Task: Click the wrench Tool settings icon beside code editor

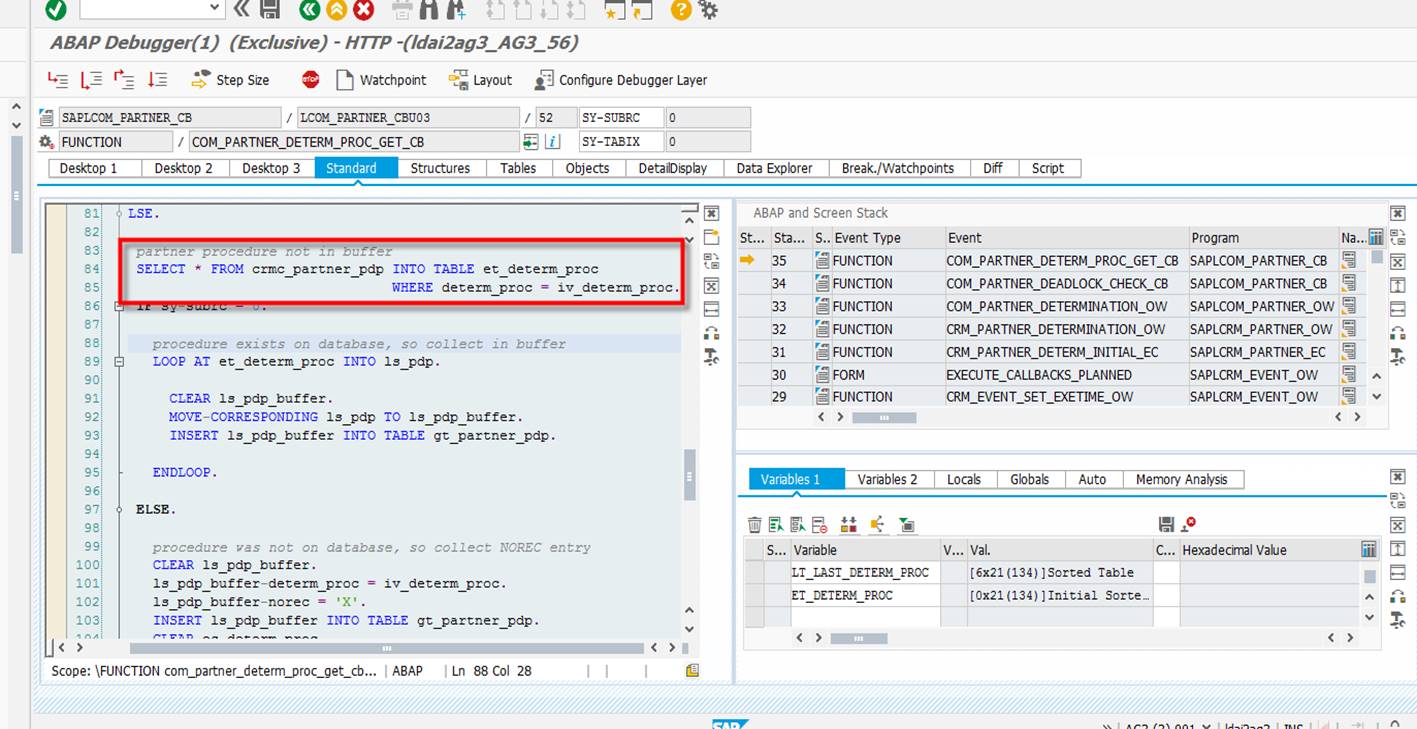Action: 711,357
